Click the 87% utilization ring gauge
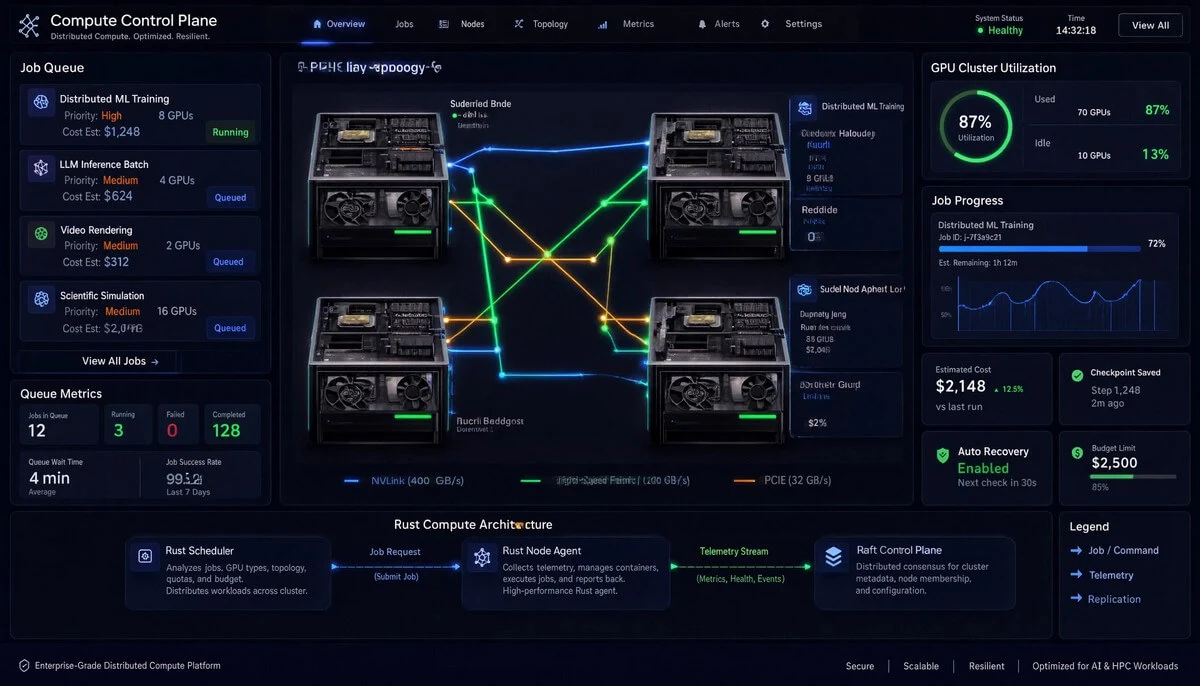 click(x=976, y=124)
